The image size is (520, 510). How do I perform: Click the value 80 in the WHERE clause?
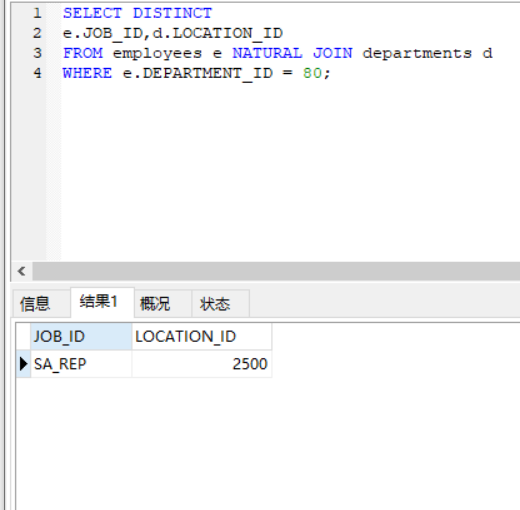(x=312, y=73)
